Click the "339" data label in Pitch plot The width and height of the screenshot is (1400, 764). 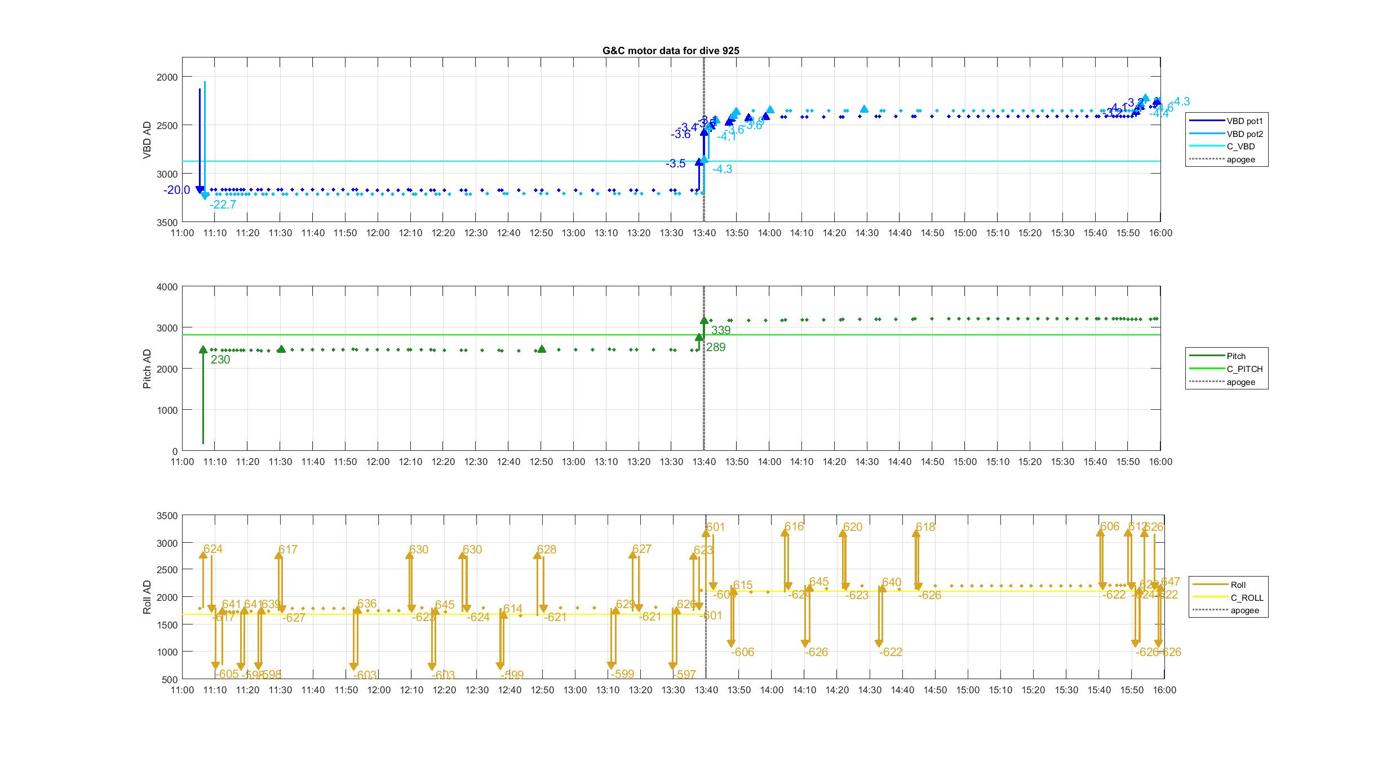click(721, 330)
